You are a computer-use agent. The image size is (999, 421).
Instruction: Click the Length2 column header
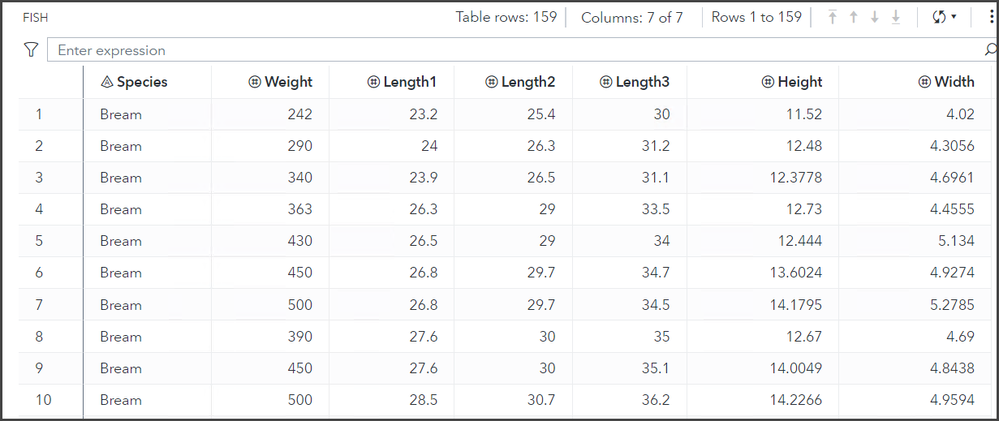click(x=529, y=82)
